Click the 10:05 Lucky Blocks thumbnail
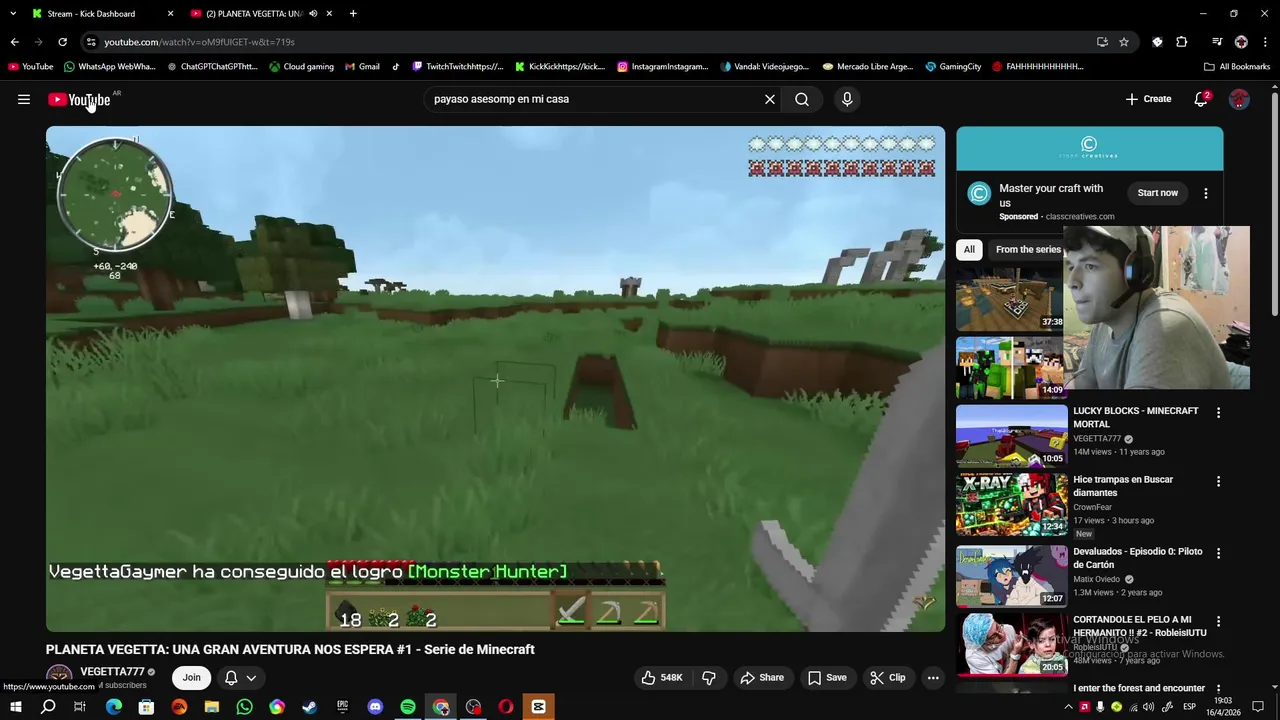Viewport: 1280px width, 720px height. [1012, 436]
